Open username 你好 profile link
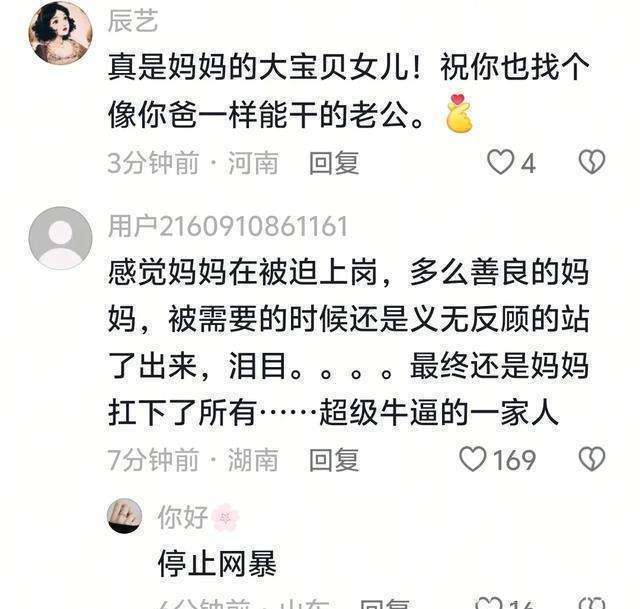This screenshot has height=609, width=640. click(x=183, y=517)
